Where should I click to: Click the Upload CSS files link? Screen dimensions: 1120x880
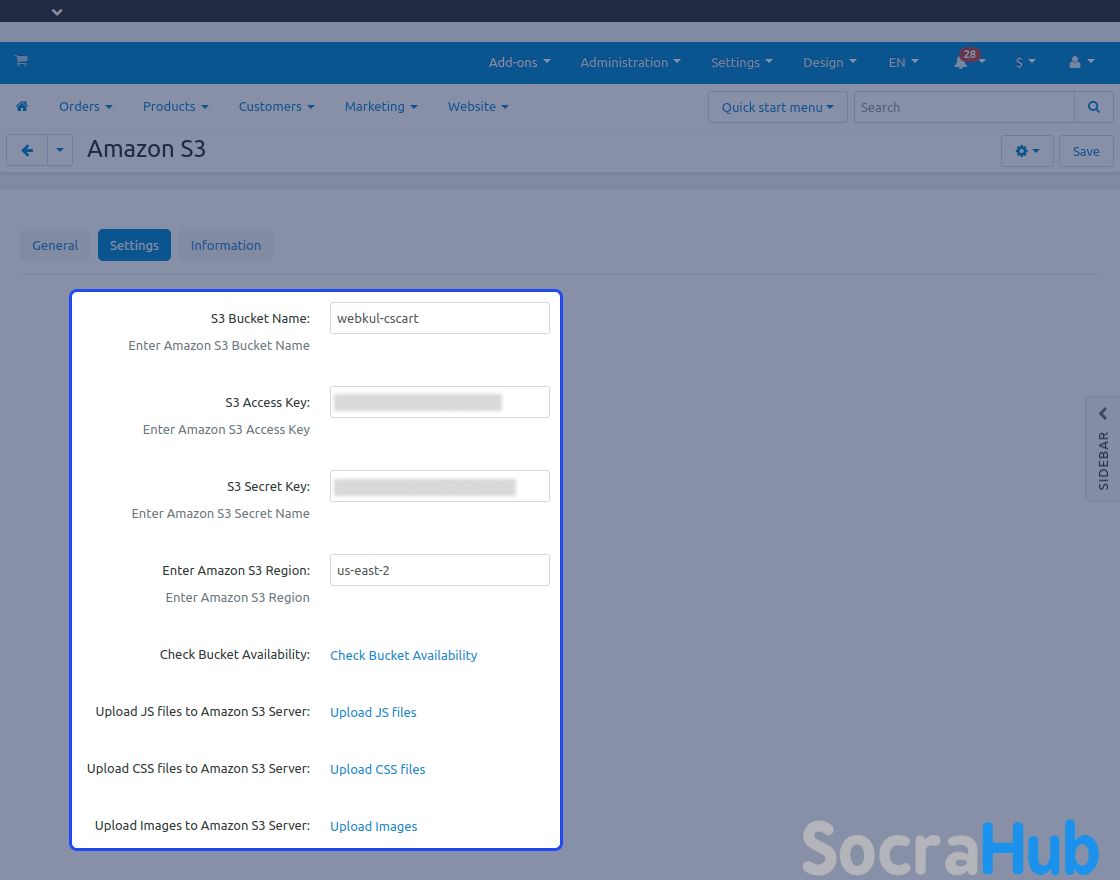click(377, 769)
